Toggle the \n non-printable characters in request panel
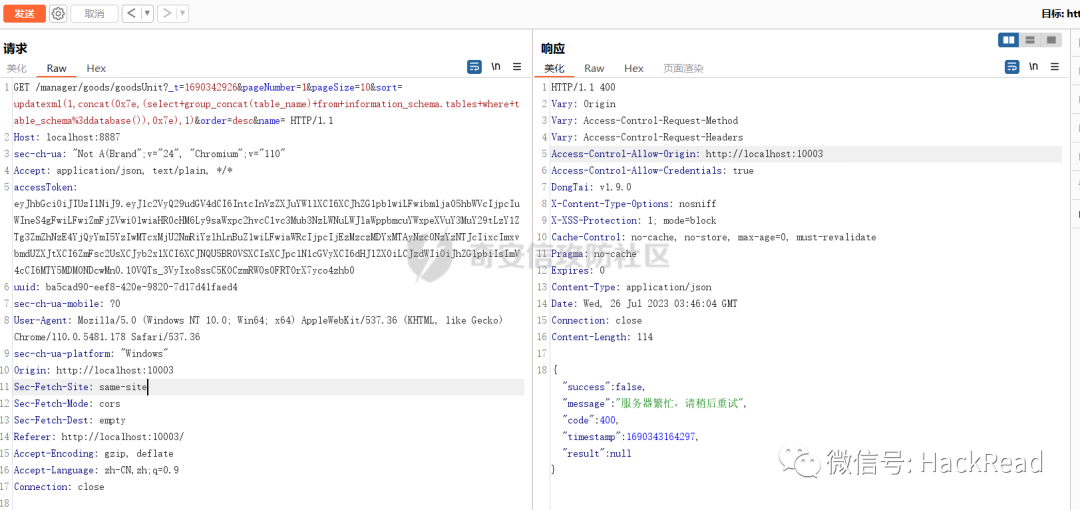 (x=496, y=67)
